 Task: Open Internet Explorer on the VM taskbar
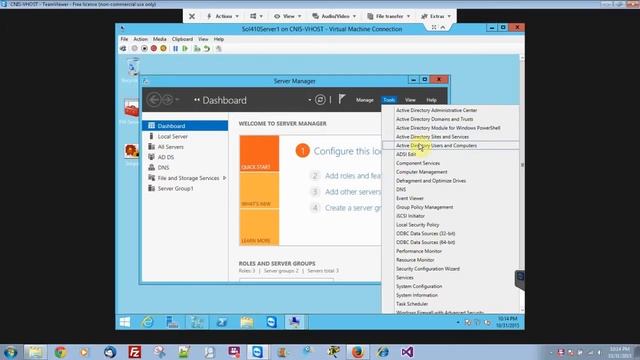tap(147, 322)
